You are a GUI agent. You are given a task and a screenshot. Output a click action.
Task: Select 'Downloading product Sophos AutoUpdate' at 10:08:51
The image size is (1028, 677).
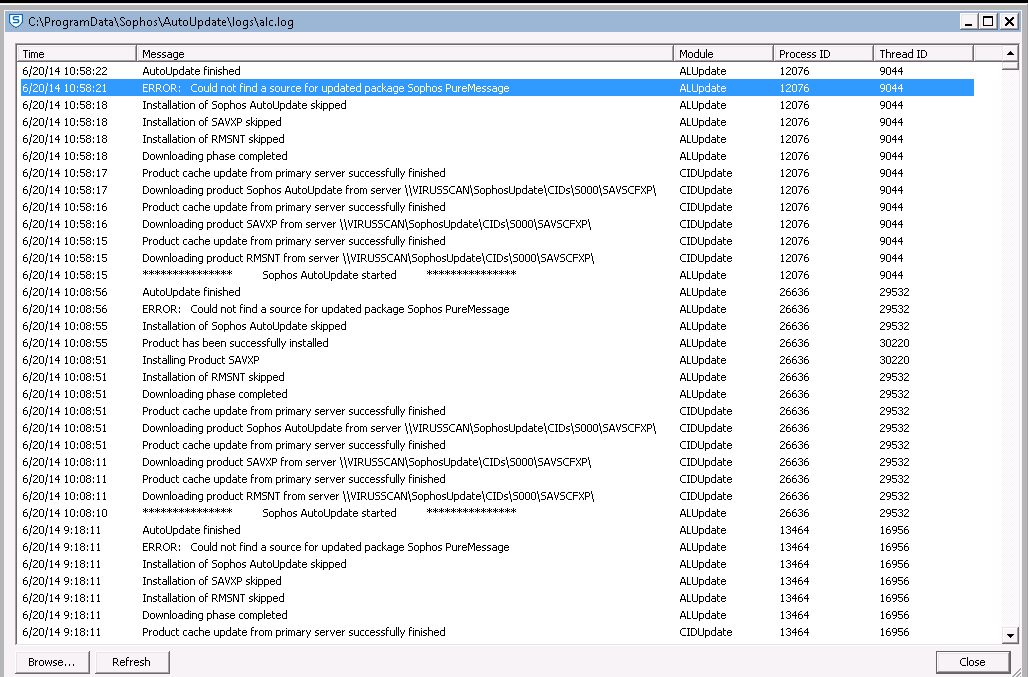(497, 429)
